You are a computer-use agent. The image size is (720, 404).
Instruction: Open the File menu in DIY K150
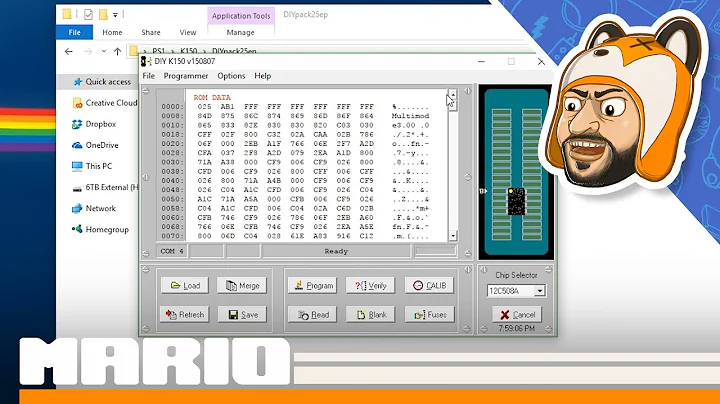(148, 76)
